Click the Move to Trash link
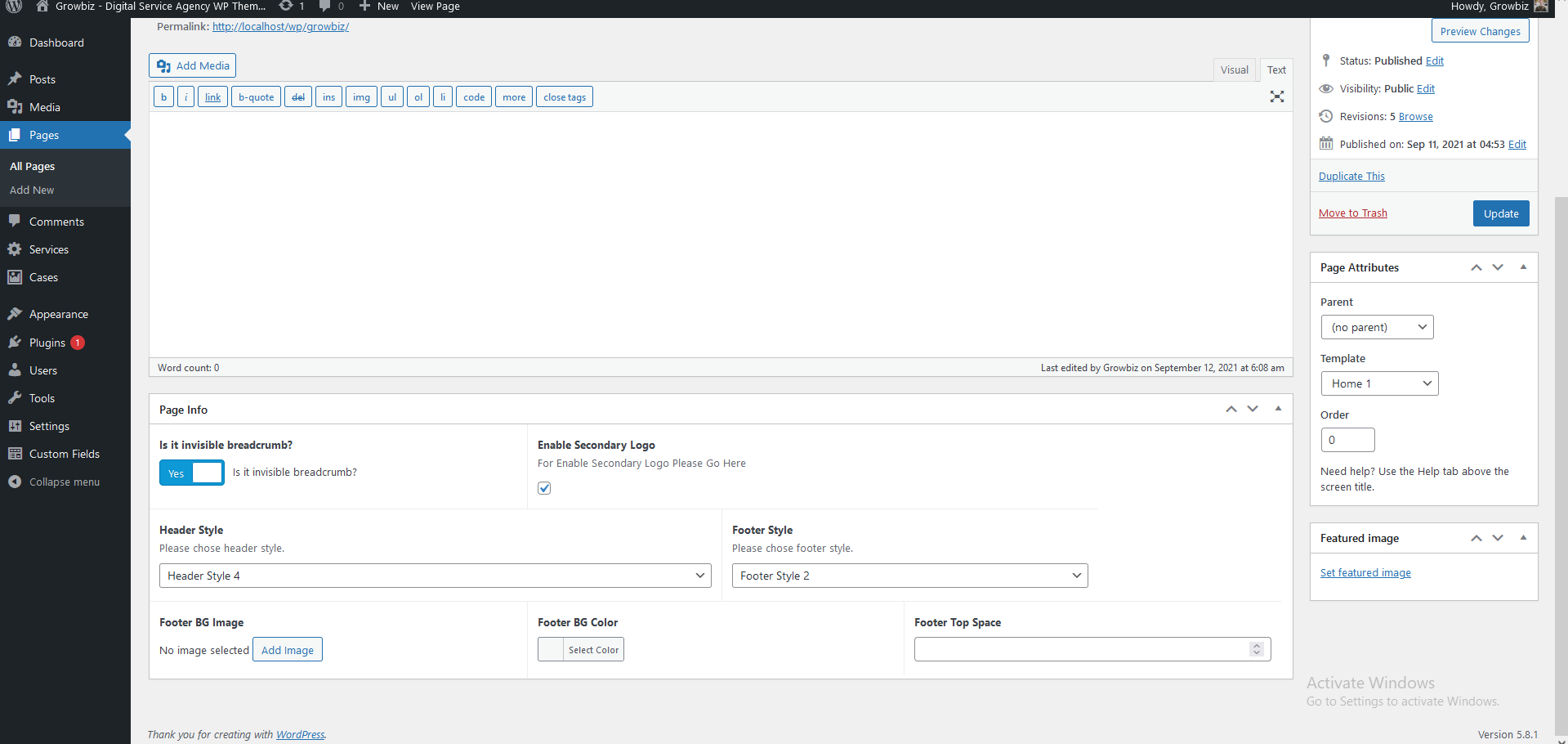This screenshot has height=744, width=1568. [1352, 213]
